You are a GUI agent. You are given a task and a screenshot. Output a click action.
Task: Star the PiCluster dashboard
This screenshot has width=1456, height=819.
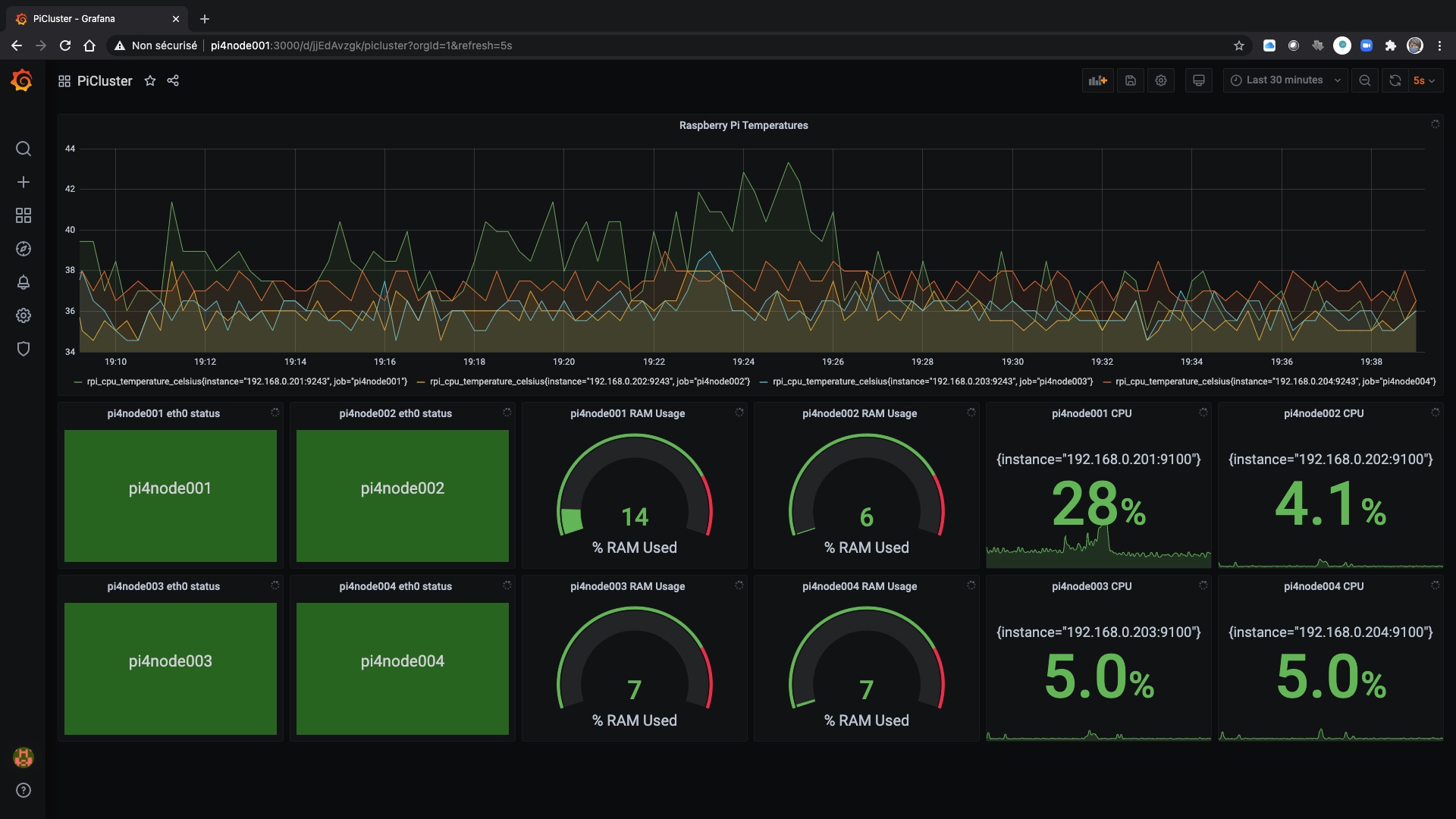point(149,80)
